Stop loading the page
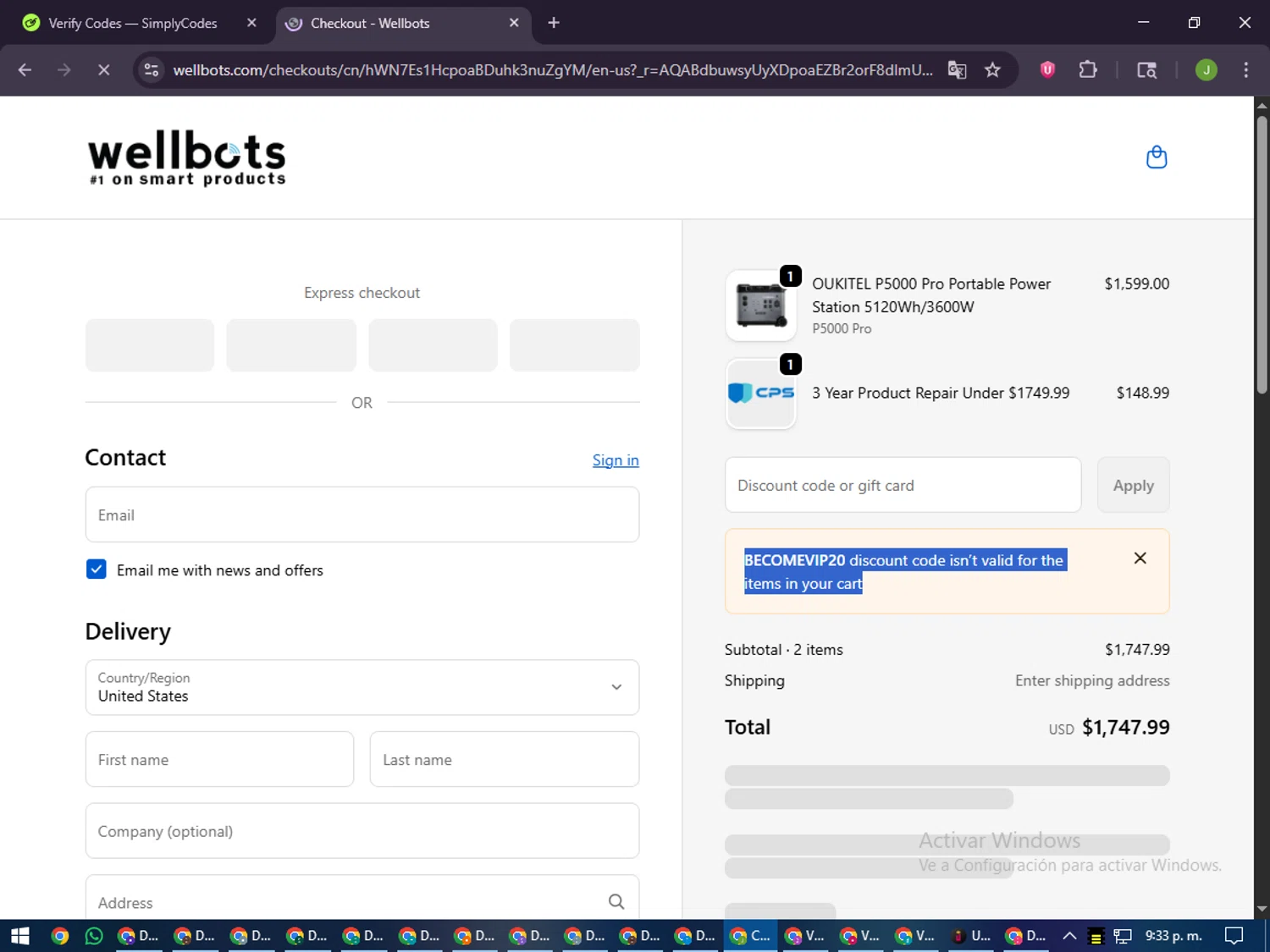Screen dimensions: 1270x952 click(x=103, y=70)
